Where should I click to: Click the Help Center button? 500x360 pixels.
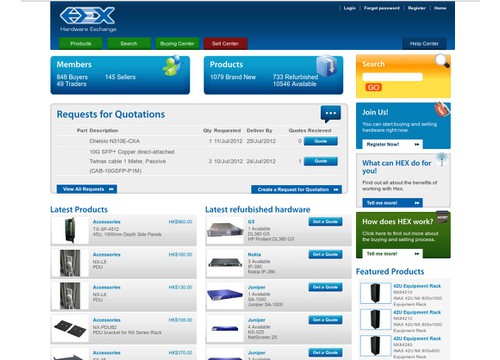point(424,44)
